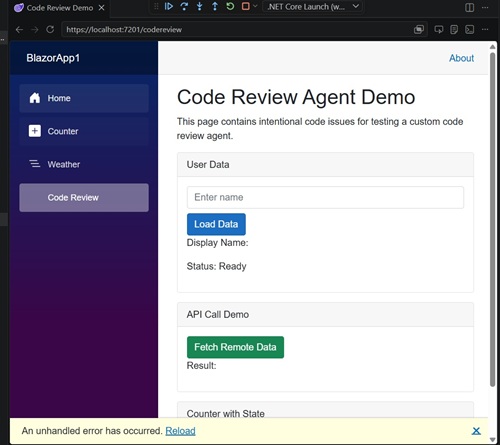Click the house icon beside Home
This screenshot has height=445, width=500.
click(35, 98)
